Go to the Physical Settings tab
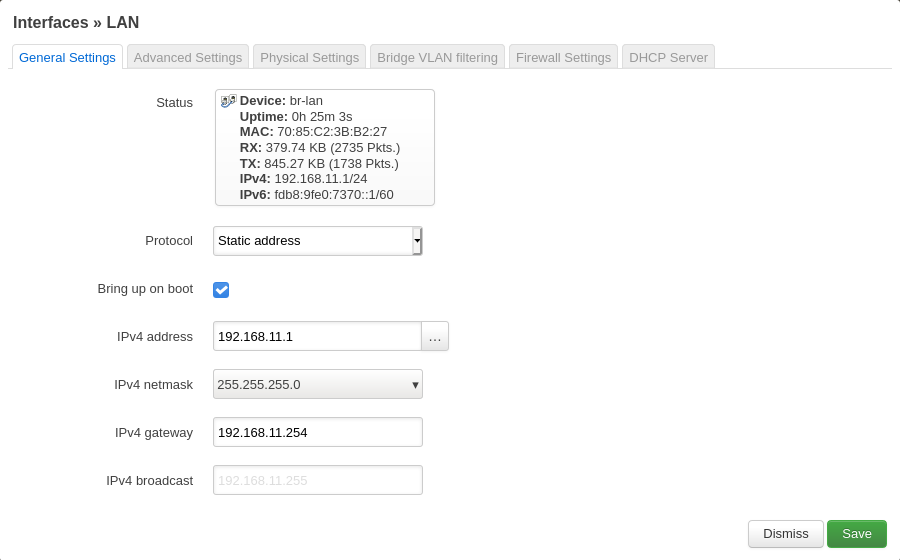Image resolution: width=900 pixels, height=560 pixels. pos(309,58)
